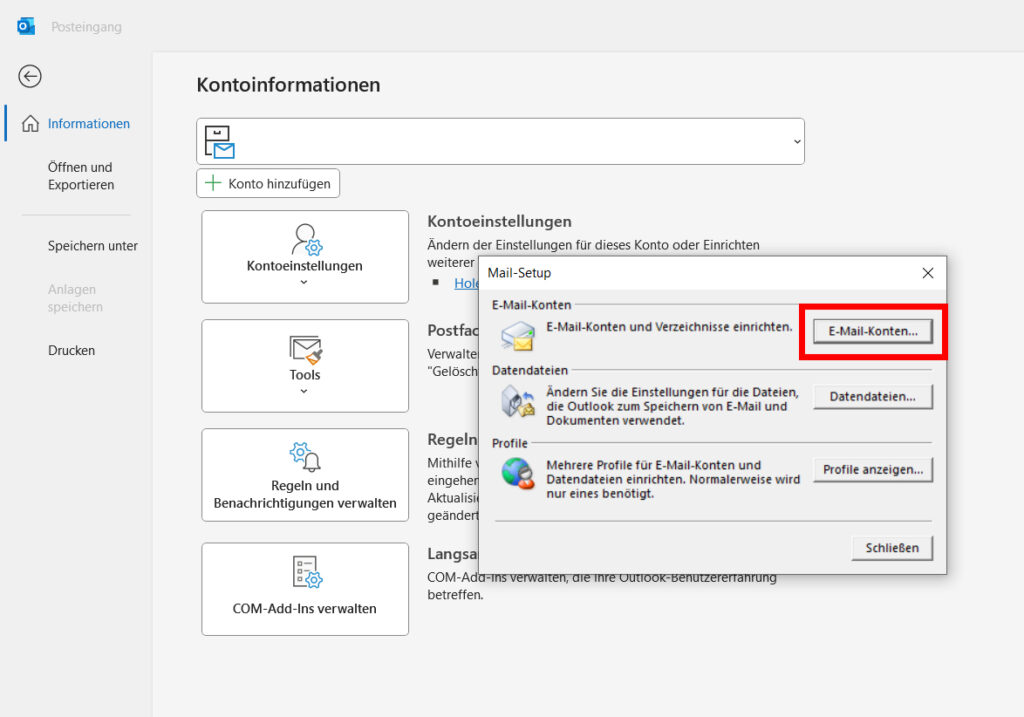This screenshot has height=717, width=1024.
Task: Open the account selection dropdown
Action: (795, 141)
